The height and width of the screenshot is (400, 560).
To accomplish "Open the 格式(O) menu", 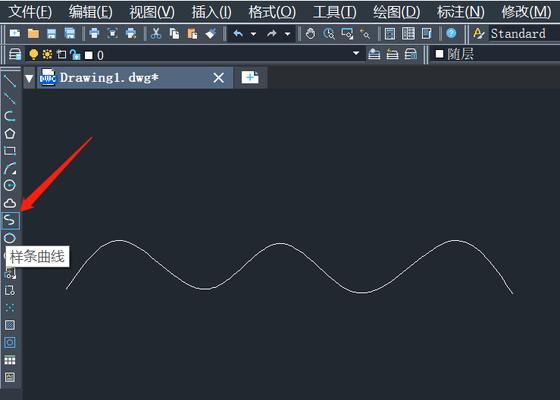I will [272, 12].
